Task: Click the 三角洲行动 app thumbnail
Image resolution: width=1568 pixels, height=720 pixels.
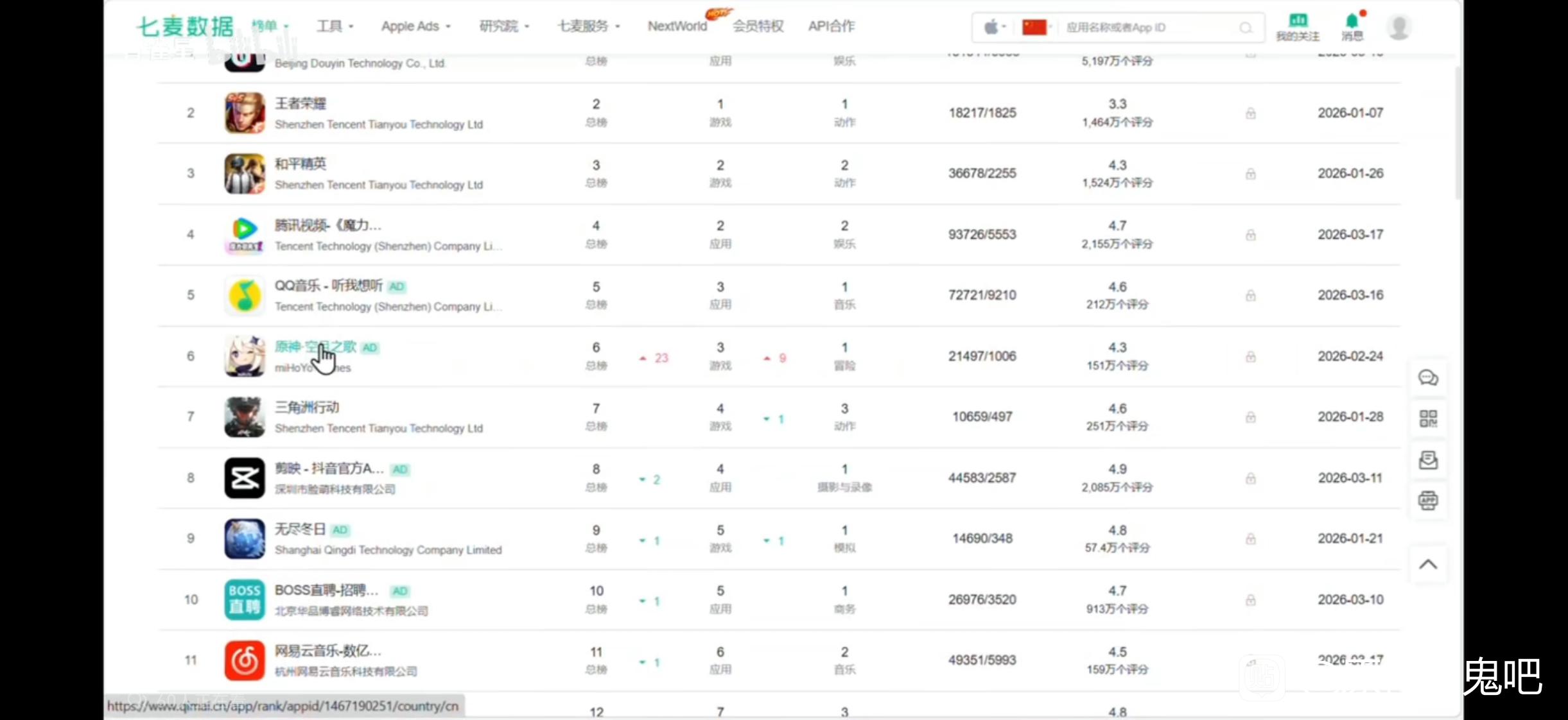Action: pyautogui.click(x=245, y=417)
